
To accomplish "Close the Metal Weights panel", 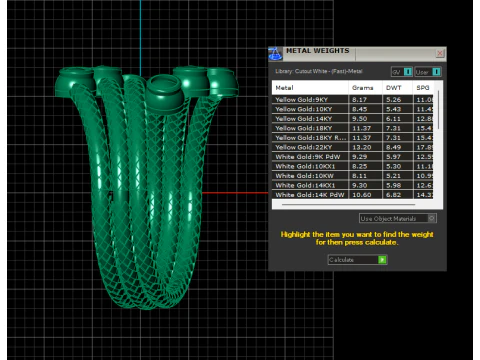I will pyautogui.click(x=440, y=53).
